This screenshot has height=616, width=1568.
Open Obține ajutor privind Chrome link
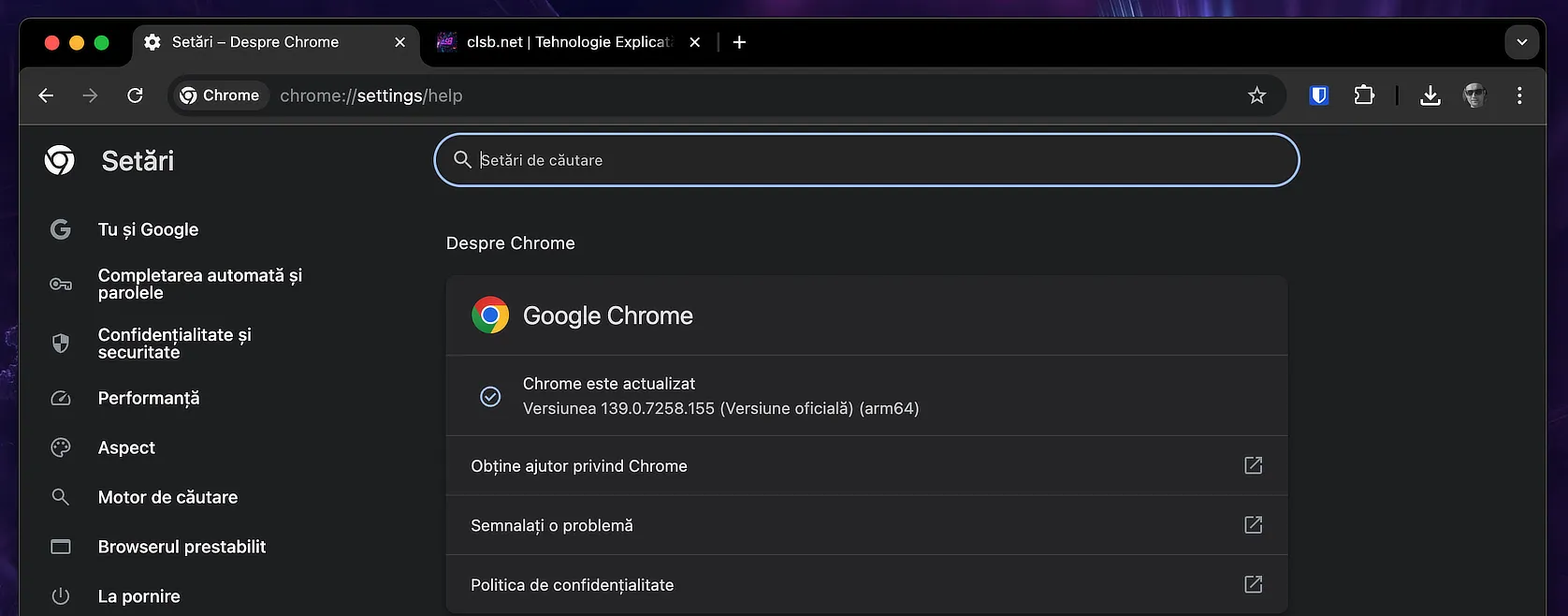pyautogui.click(x=866, y=465)
